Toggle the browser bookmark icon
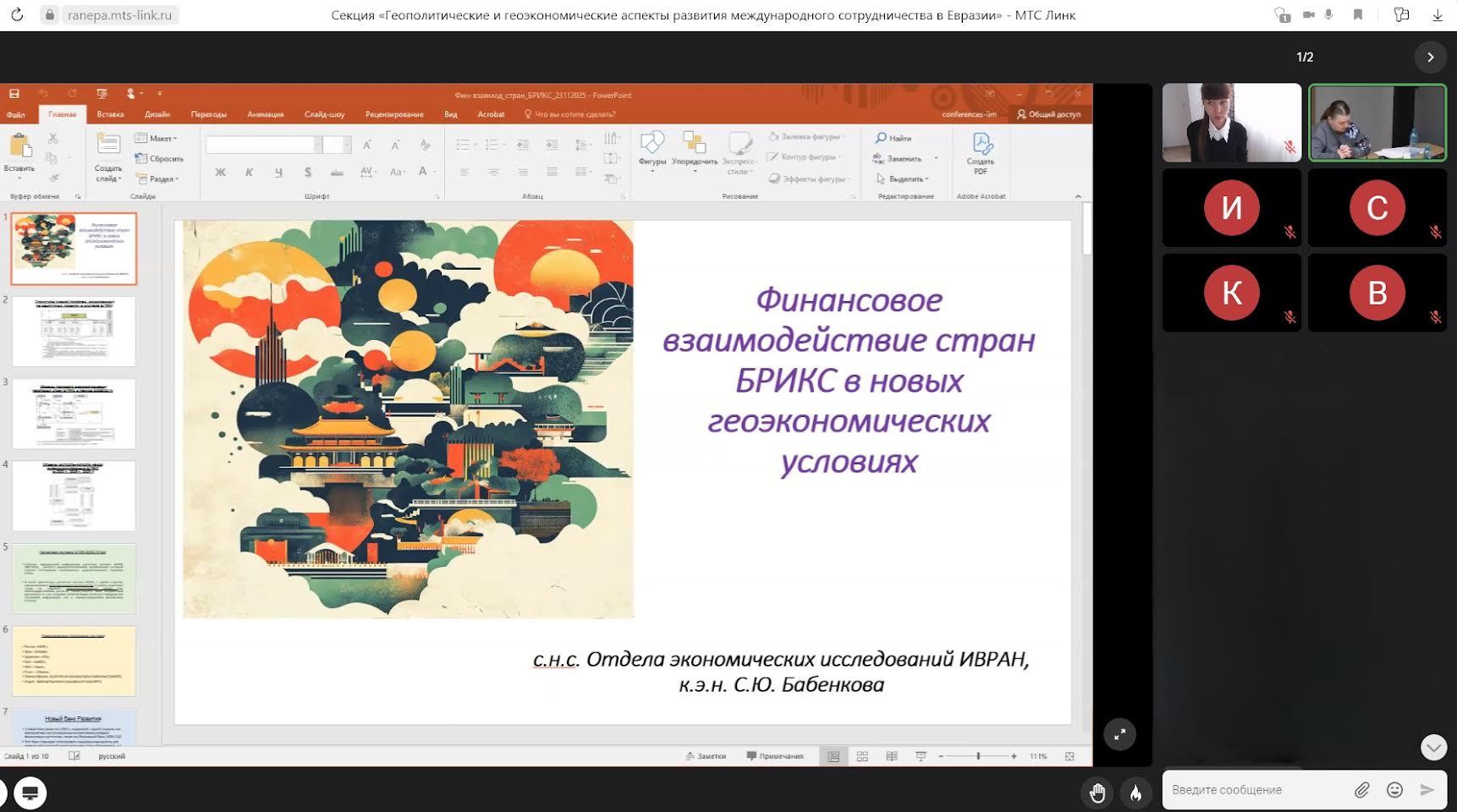Viewport: 1457px width, 812px height. pos(1358,15)
